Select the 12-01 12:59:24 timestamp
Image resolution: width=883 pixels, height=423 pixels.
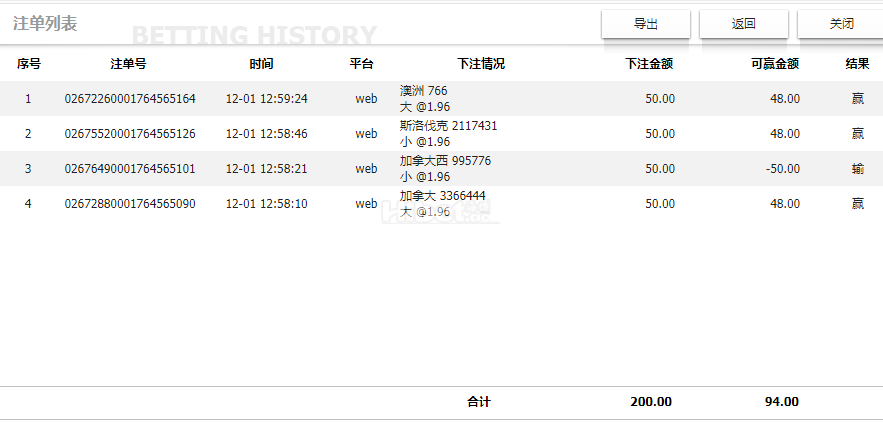(x=266, y=99)
